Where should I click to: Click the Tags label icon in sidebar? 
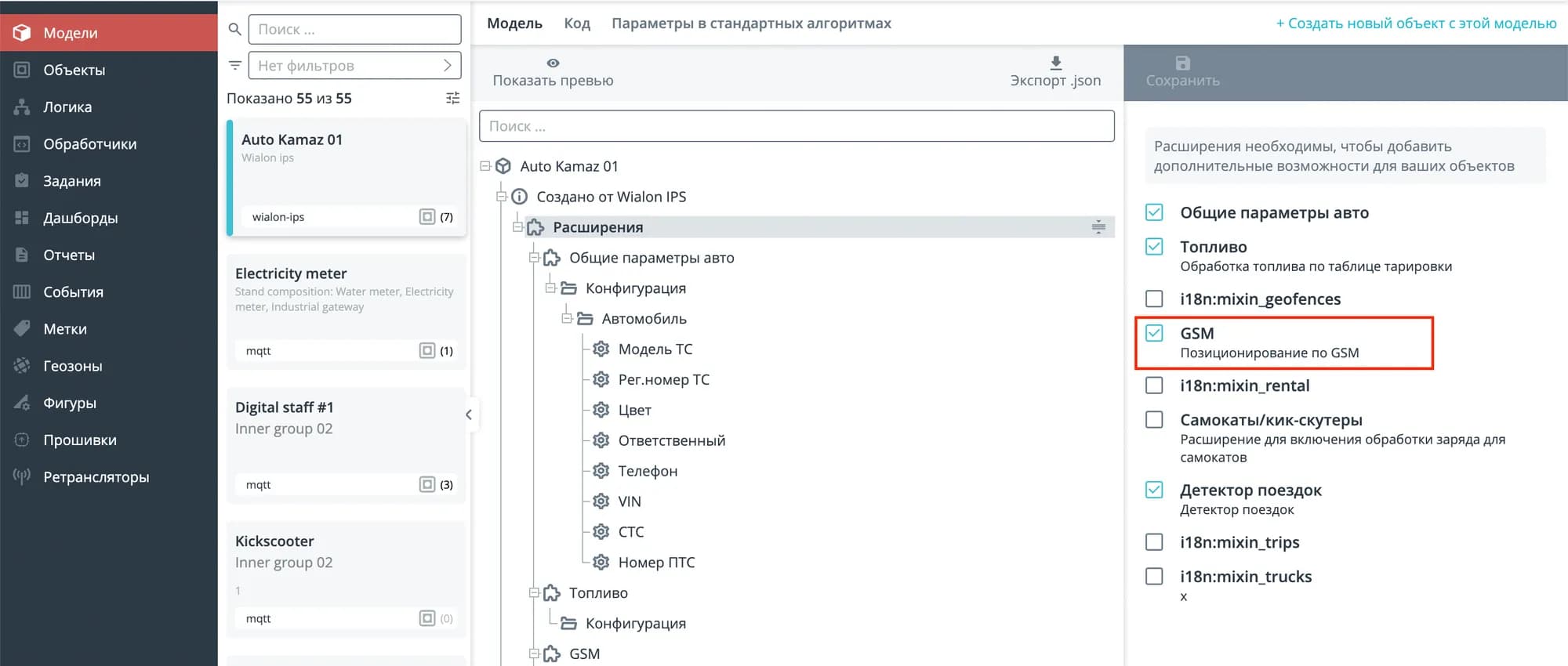click(22, 329)
